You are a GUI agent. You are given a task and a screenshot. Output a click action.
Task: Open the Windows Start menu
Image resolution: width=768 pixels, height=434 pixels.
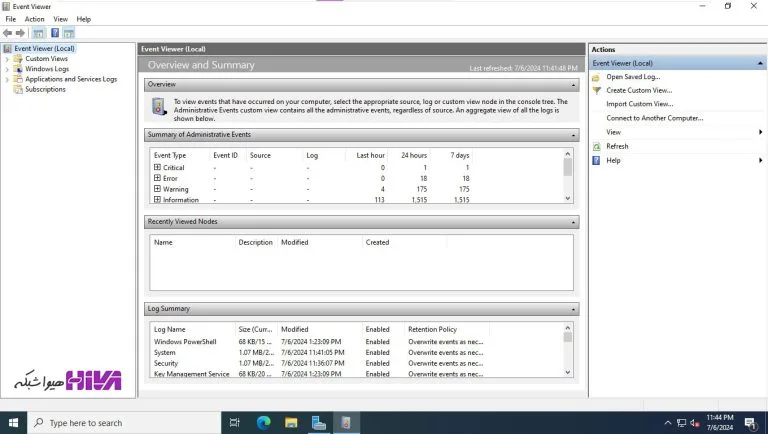(13, 423)
